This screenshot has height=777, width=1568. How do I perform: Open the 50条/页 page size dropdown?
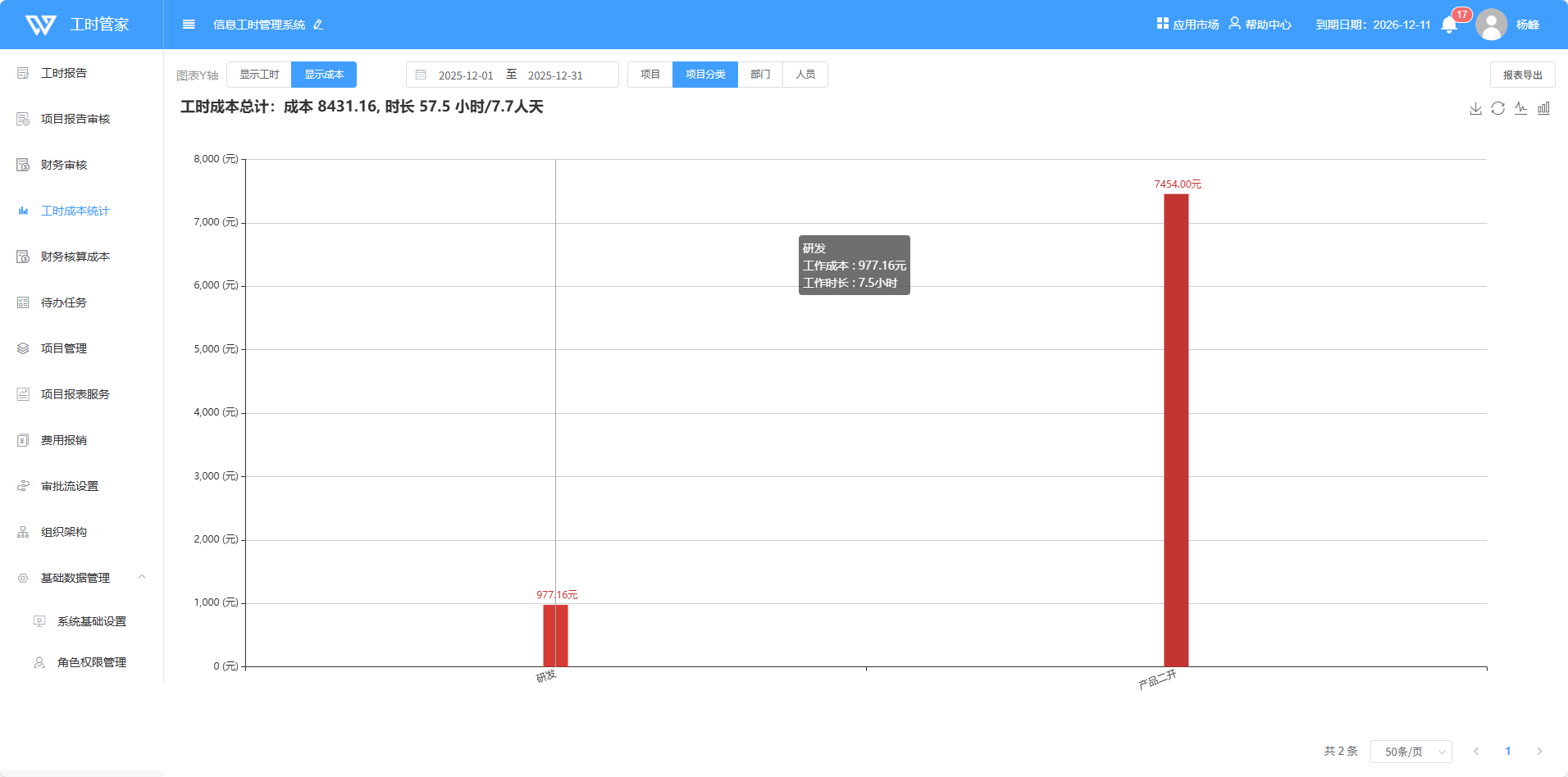1411,752
